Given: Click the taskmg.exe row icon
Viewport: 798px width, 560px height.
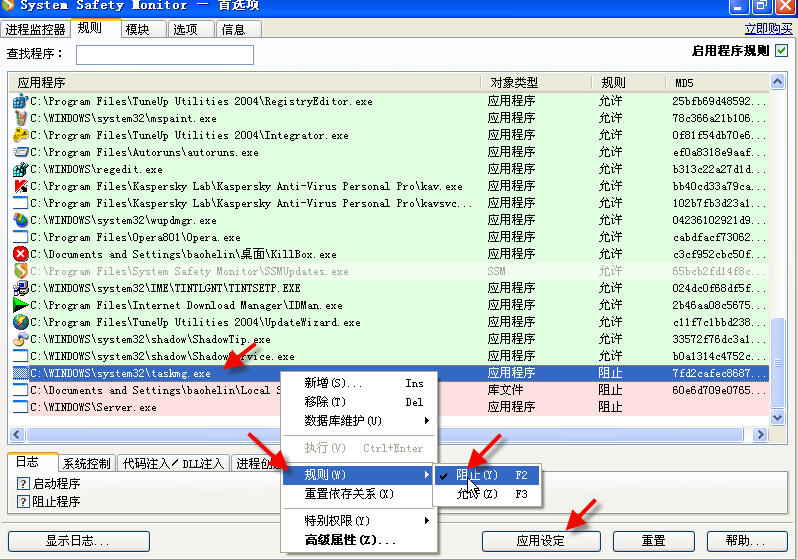Looking at the screenshot, I should click(20, 373).
